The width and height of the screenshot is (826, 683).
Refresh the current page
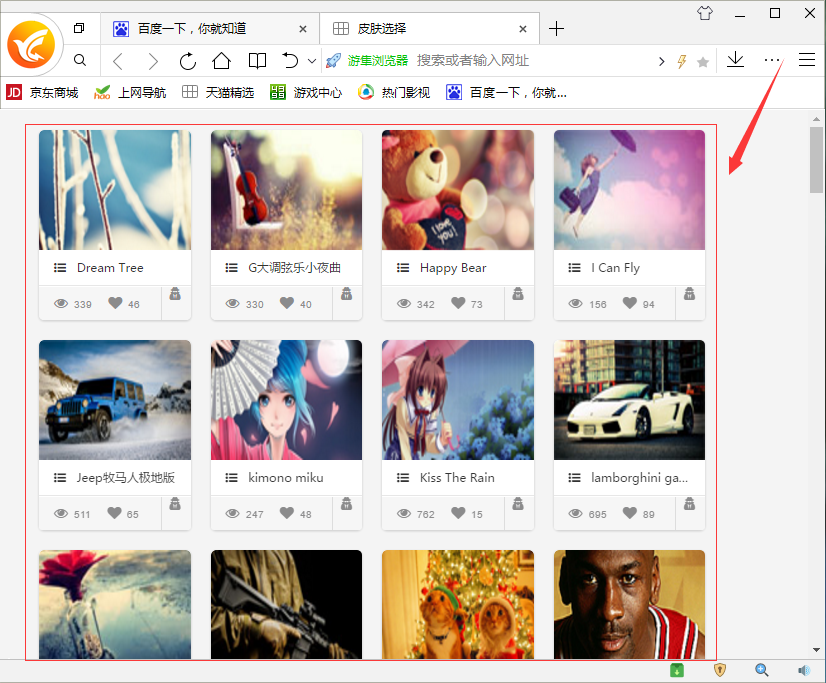(x=188, y=61)
